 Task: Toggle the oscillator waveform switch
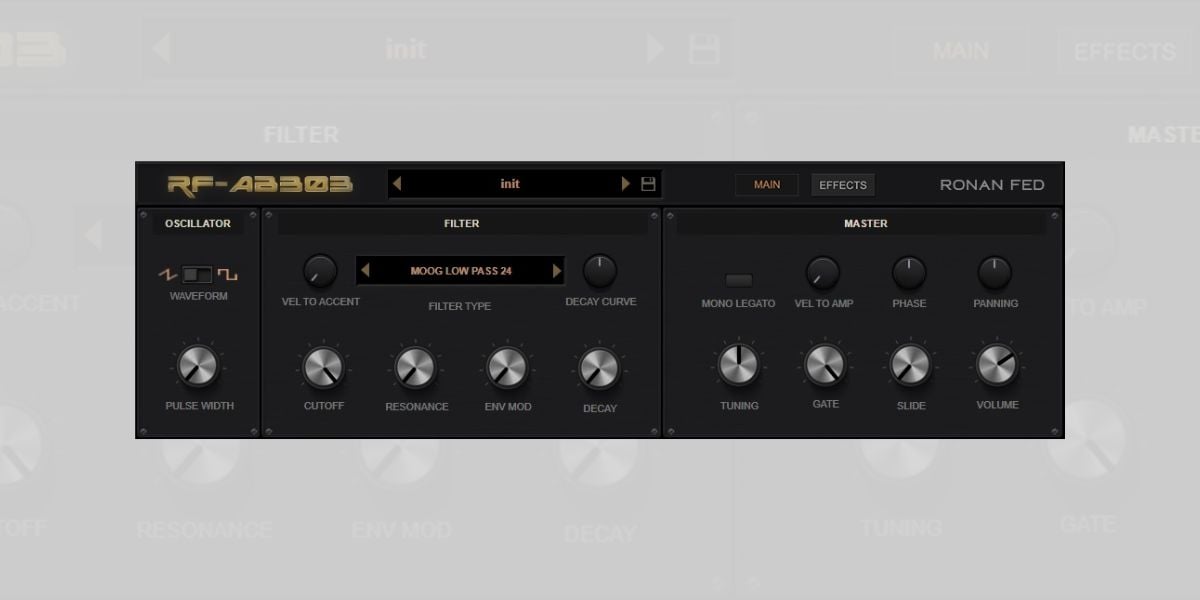click(198, 273)
